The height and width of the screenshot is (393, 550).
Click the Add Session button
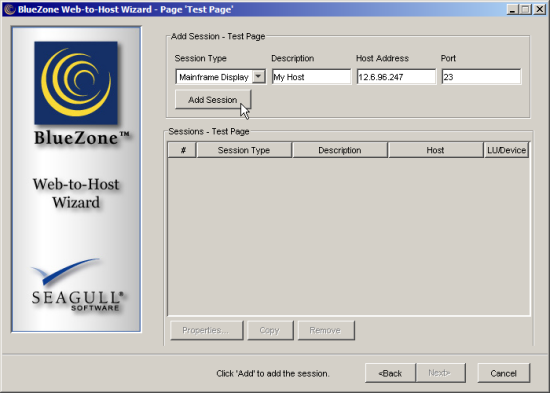click(x=213, y=100)
